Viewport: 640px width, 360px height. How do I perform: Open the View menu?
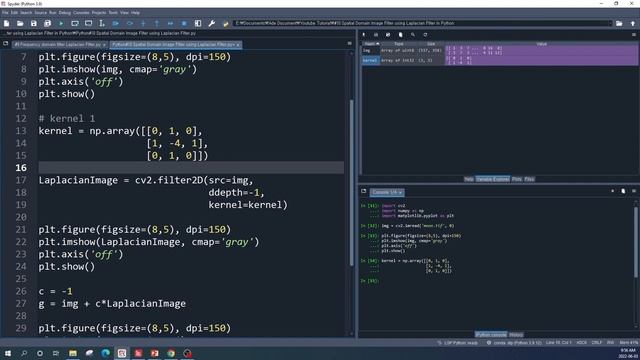[x=124, y=13]
